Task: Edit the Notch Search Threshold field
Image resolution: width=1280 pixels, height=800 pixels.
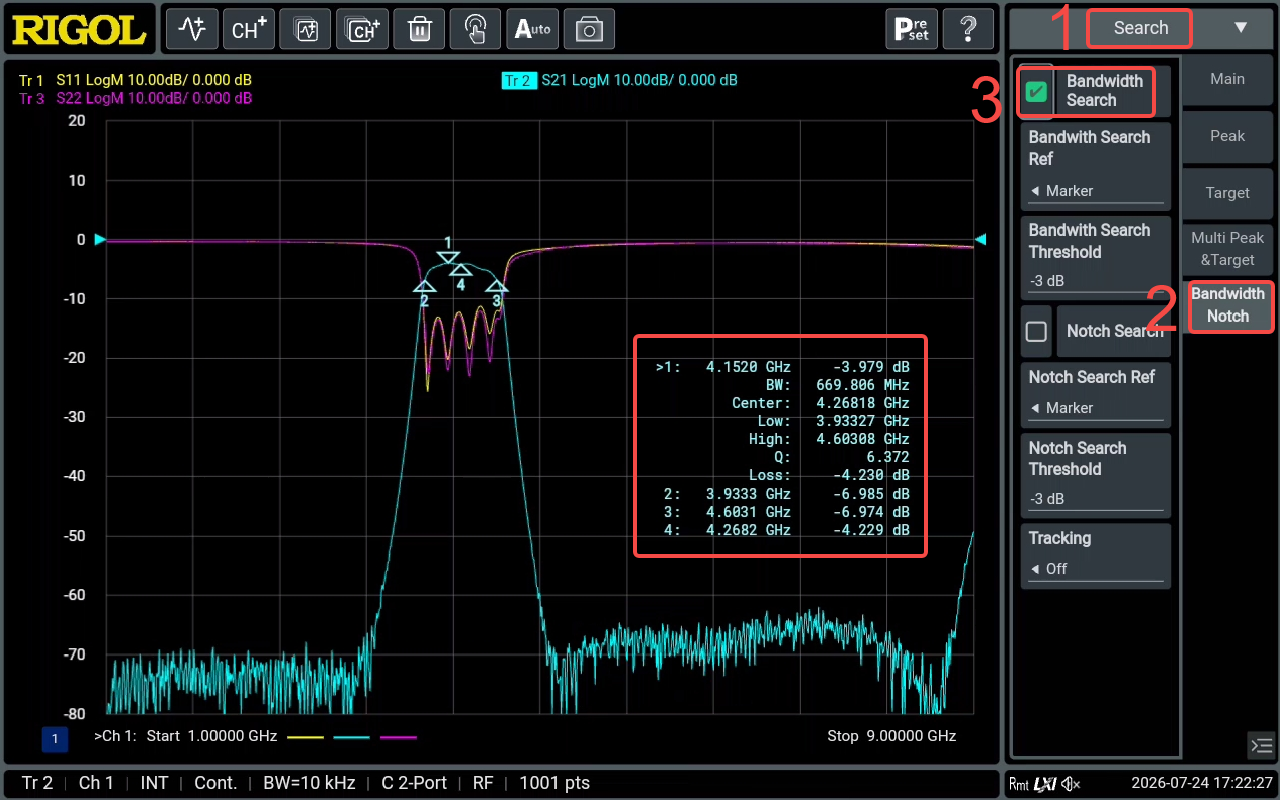Action: (1096, 475)
